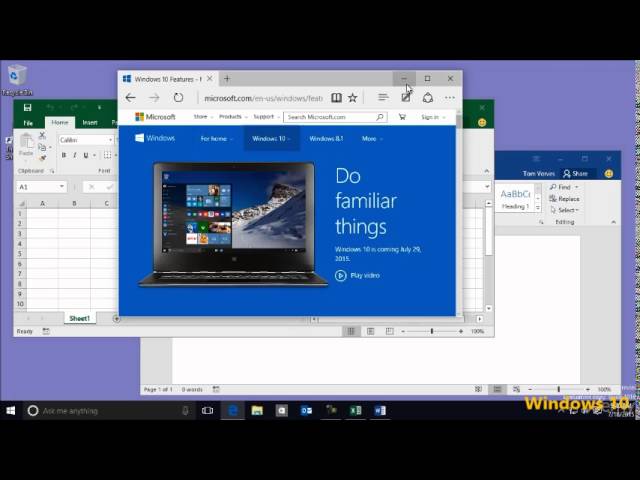This screenshot has width=640, height=480.
Task: Open File Explorer from the taskbar
Action: coord(257,411)
